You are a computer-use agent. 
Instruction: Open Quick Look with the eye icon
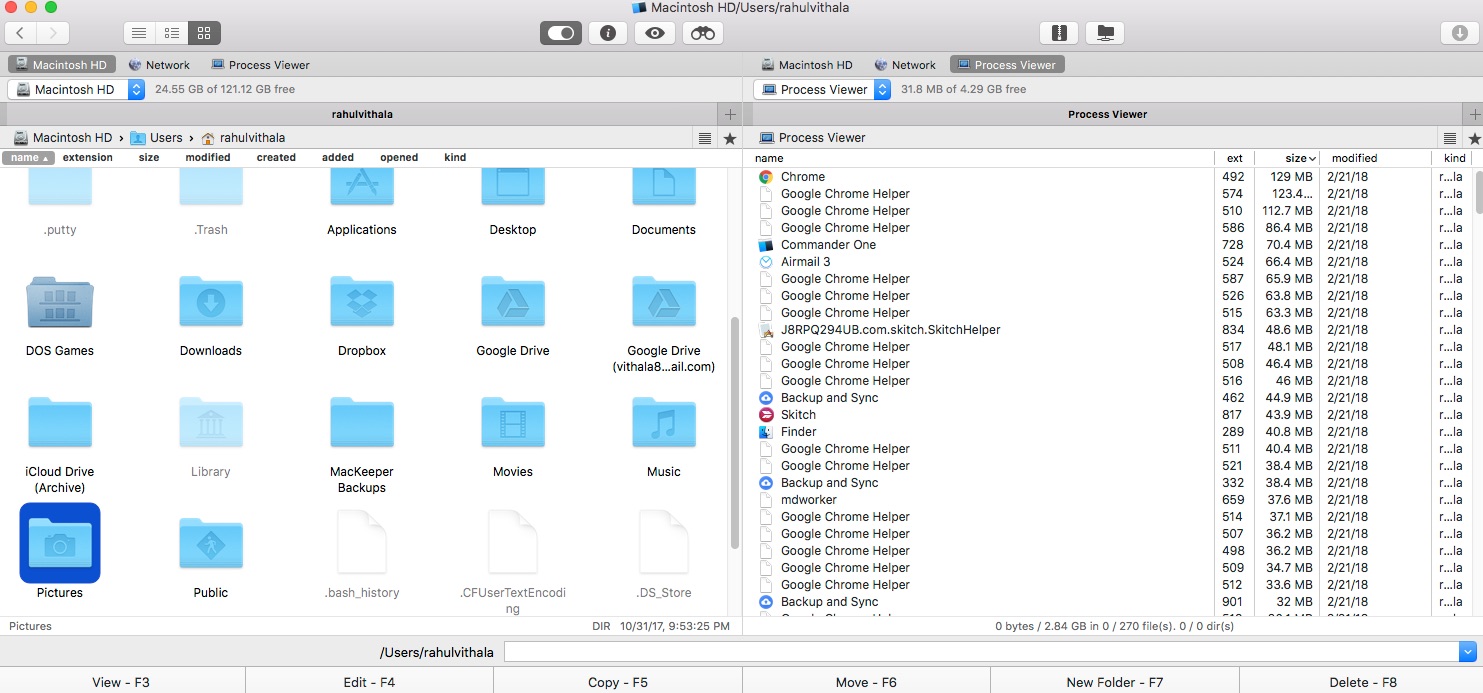pyautogui.click(x=655, y=33)
